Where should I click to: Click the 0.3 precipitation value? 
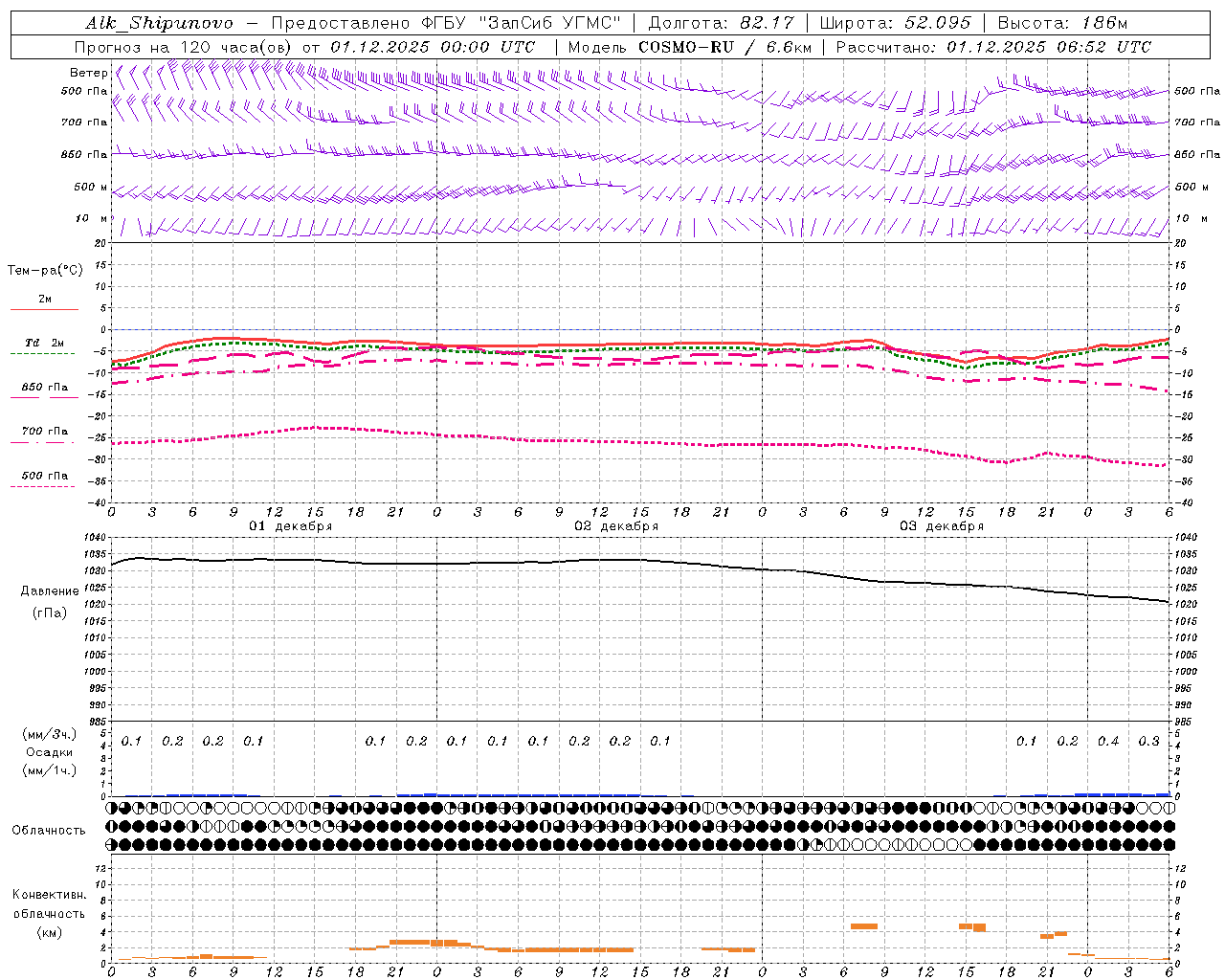[x=1149, y=741]
